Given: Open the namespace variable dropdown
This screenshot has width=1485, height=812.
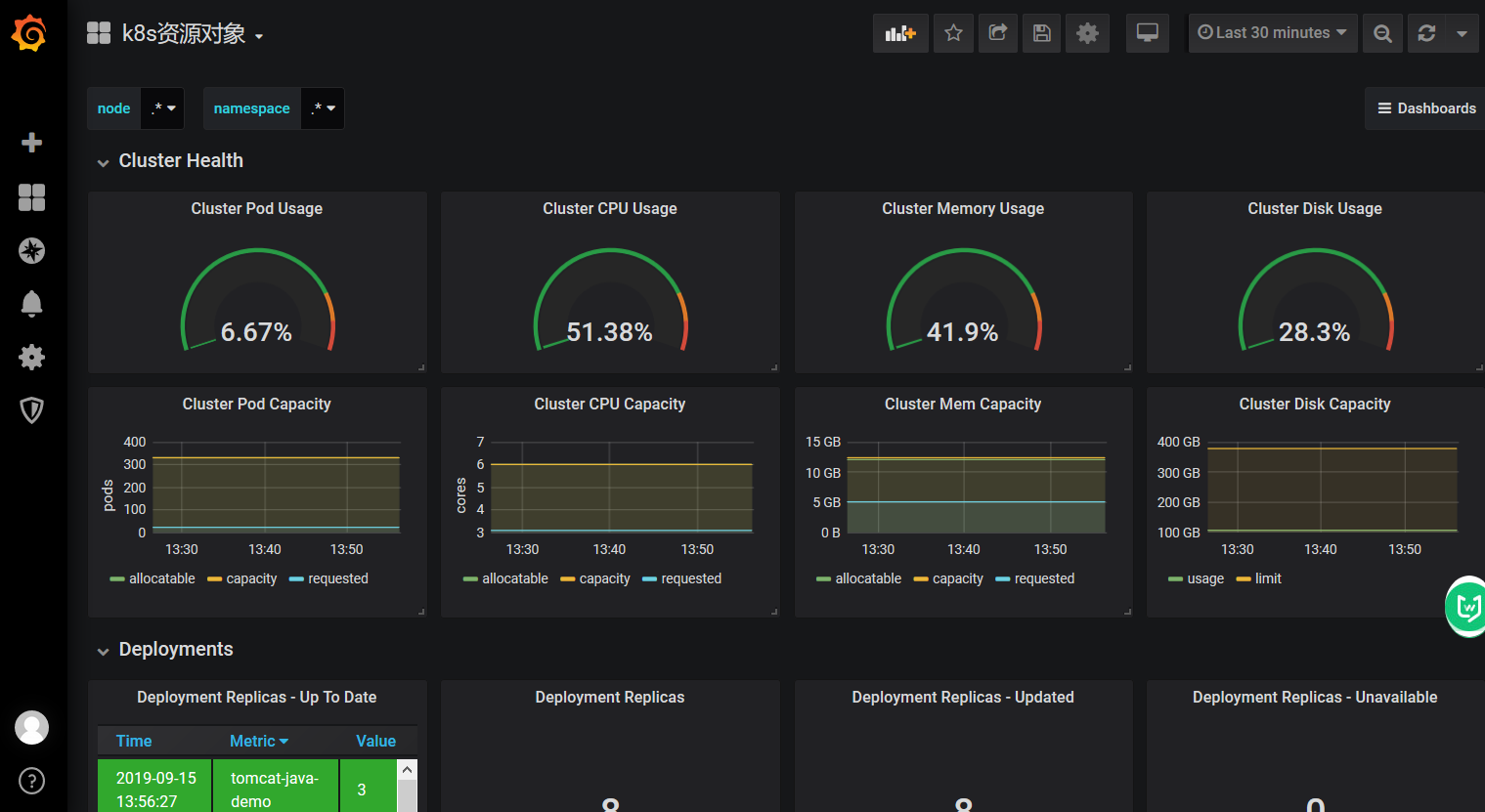Looking at the screenshot, I should 323,108.
